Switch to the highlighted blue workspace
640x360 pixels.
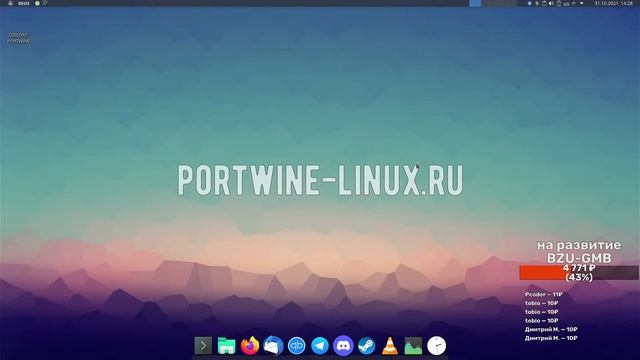(x=475, y=3)
